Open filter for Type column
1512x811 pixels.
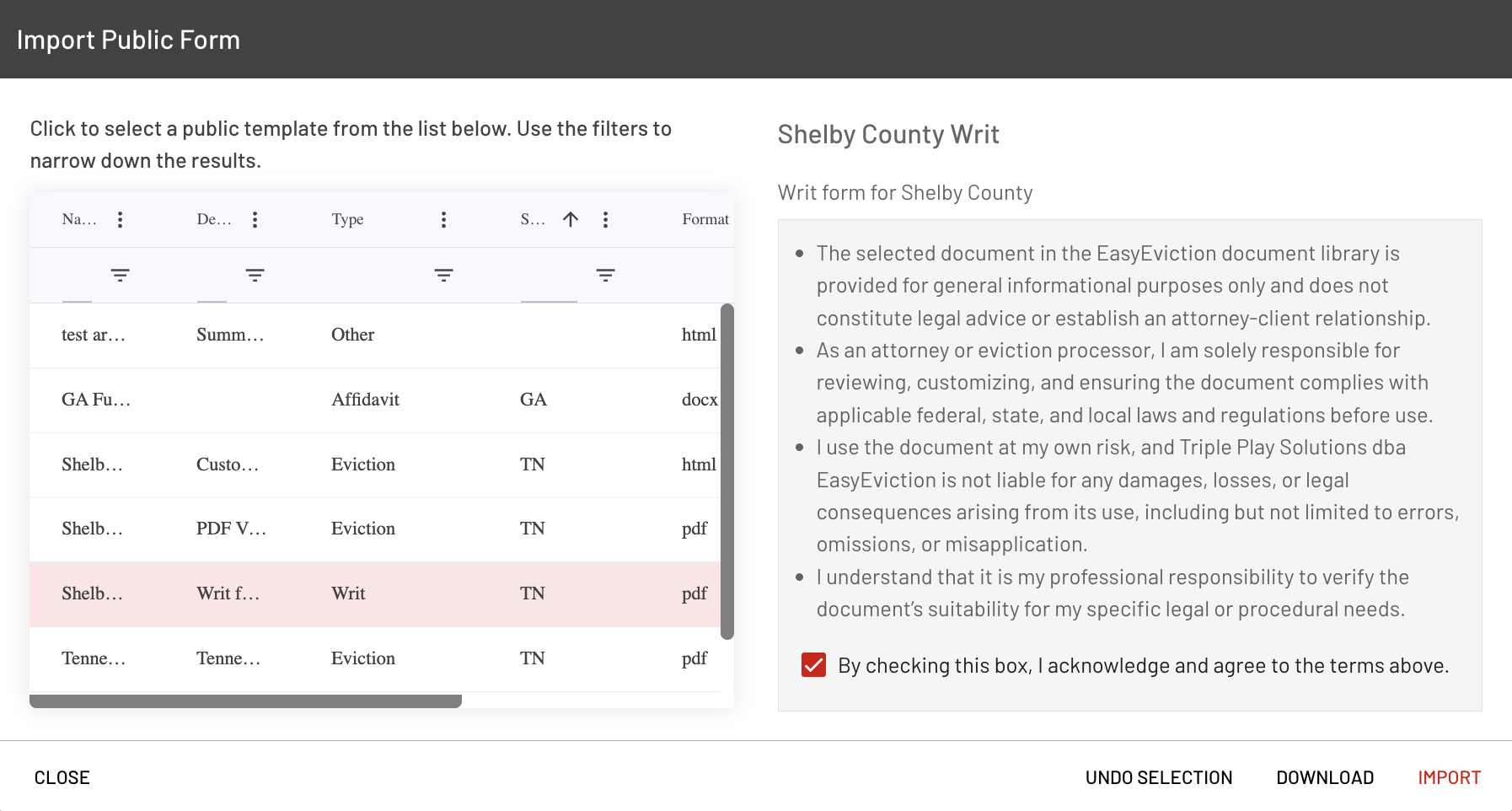point(444,276)
